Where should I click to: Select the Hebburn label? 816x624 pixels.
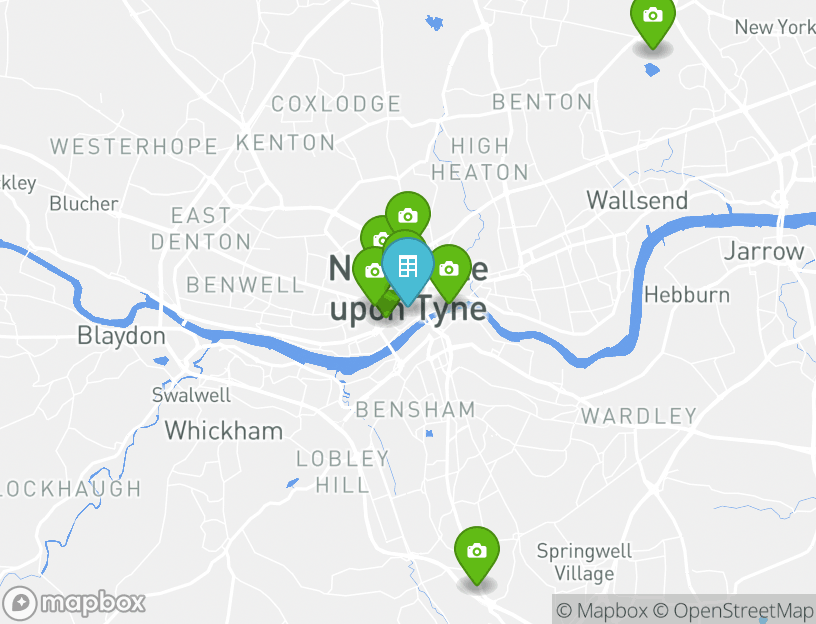coord(687,295)
